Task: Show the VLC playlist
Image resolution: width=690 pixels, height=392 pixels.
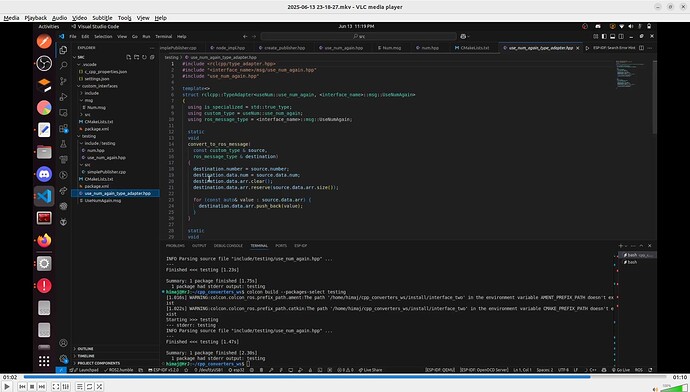Action: click(x=80, y=386)
